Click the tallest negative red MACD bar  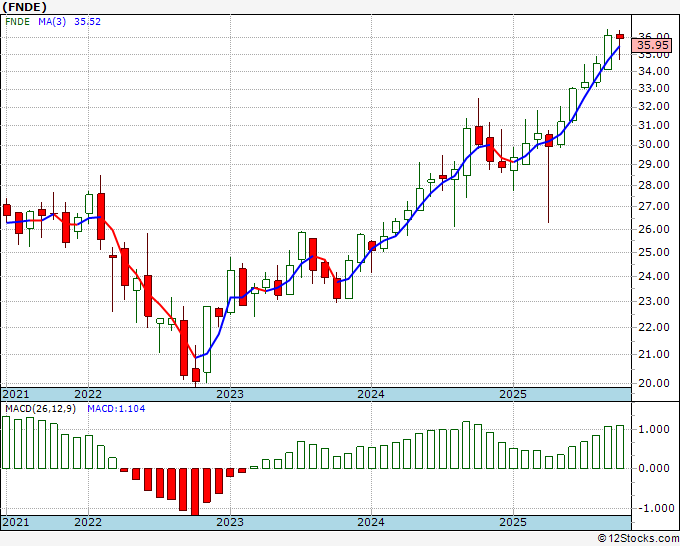pos(195,492)
